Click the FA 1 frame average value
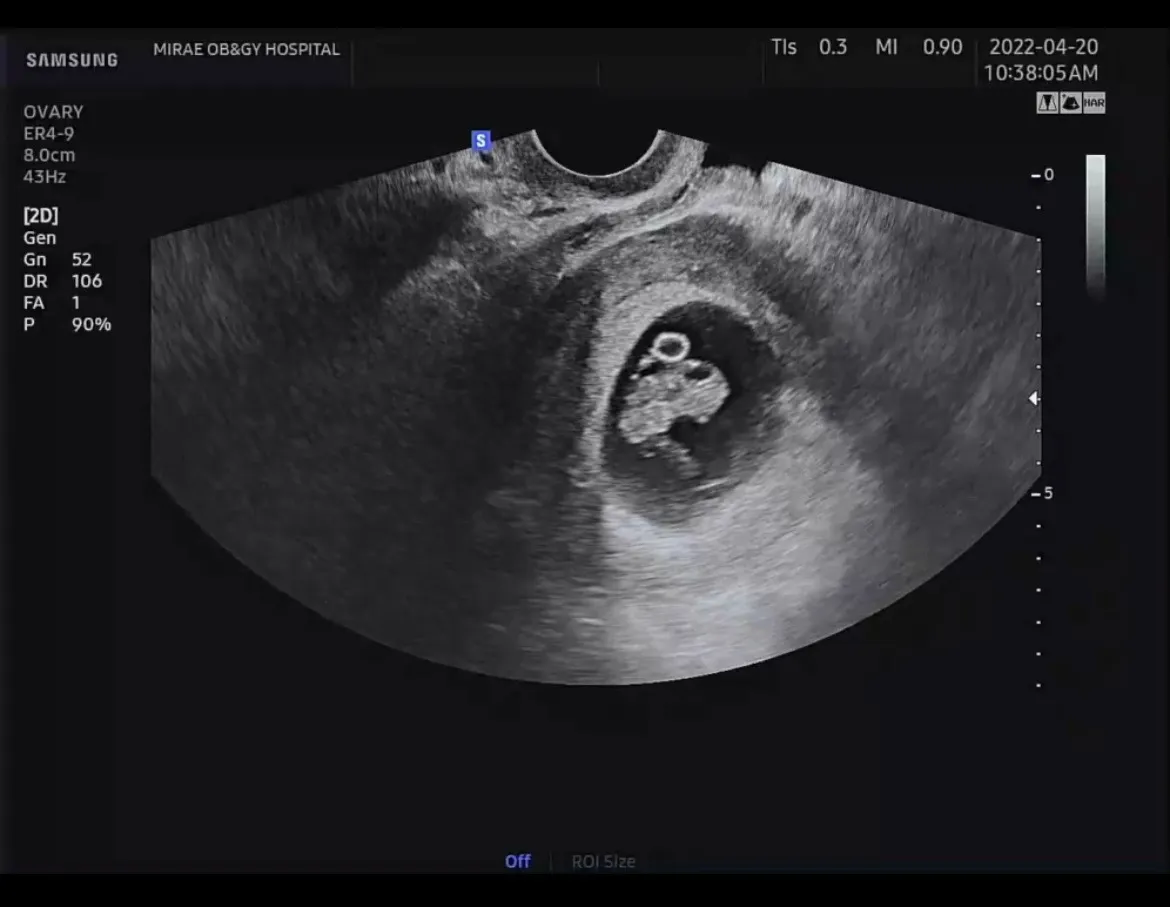The width and height of the screenshot is (1170, 907). 51,303
